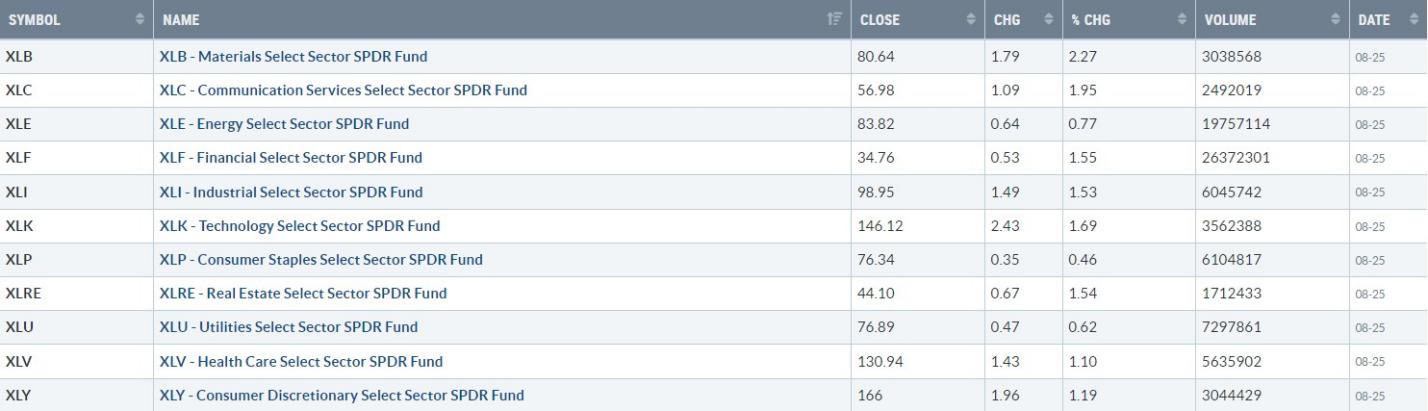Open XLP Consumer Staples fund link
1428x411 pixels.
pyautogui.click(x=321, y=260)
